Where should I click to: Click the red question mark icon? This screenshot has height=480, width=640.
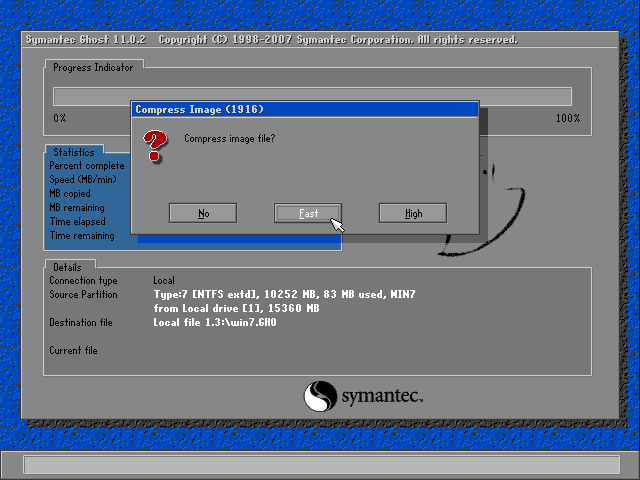[153, 146]
